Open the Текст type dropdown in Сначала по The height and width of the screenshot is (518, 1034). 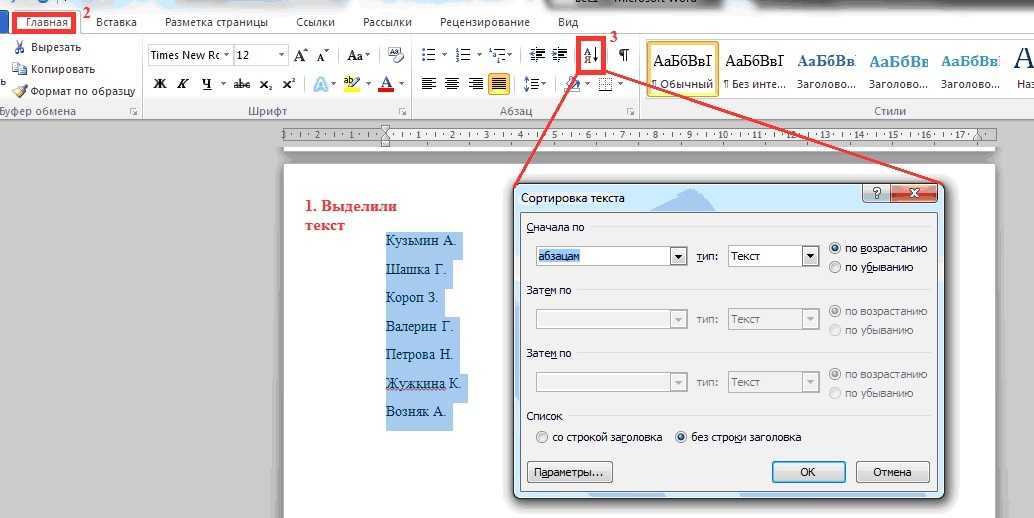tap(810, 256)
